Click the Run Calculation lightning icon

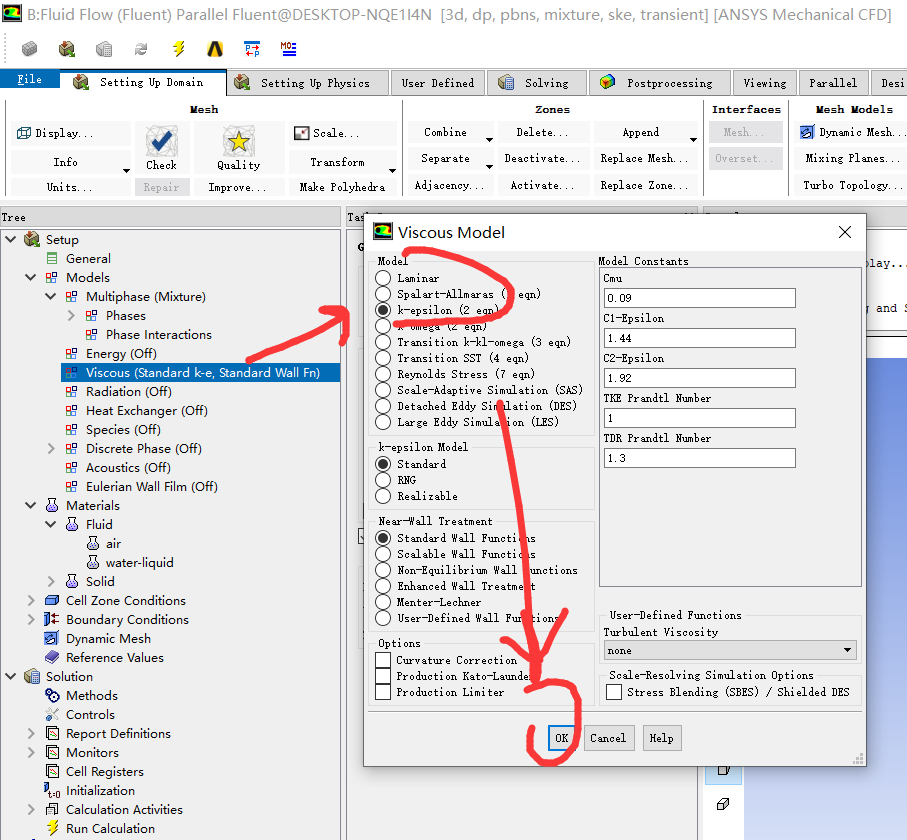click(52, 828)
